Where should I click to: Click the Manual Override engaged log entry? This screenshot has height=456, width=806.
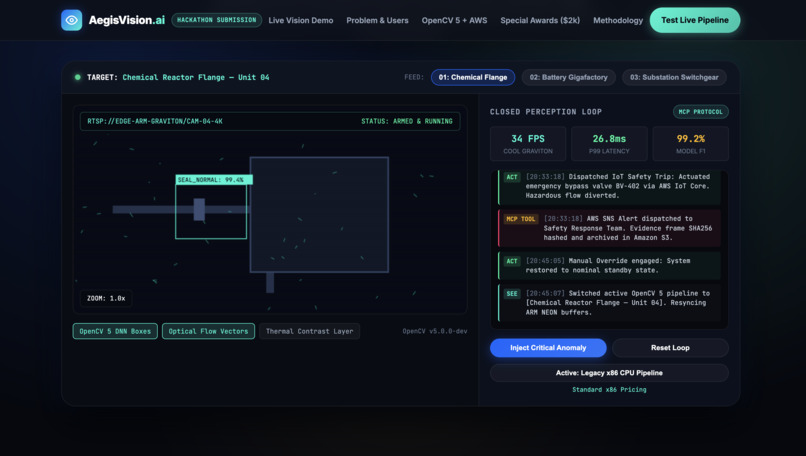(608, 265)
